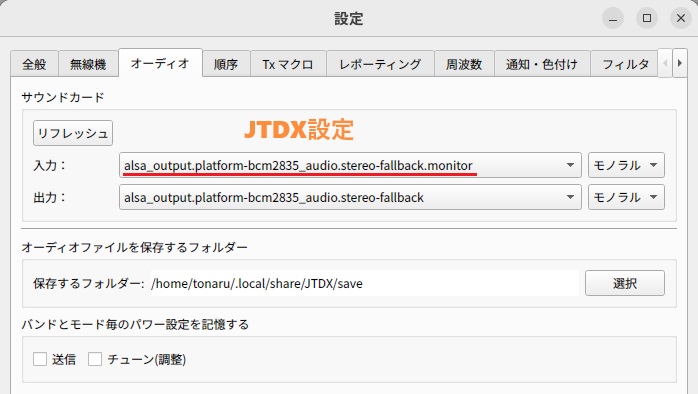Go to the 順序 tab
The height and width of the screenshot is (394, 698).
(226, 64)
